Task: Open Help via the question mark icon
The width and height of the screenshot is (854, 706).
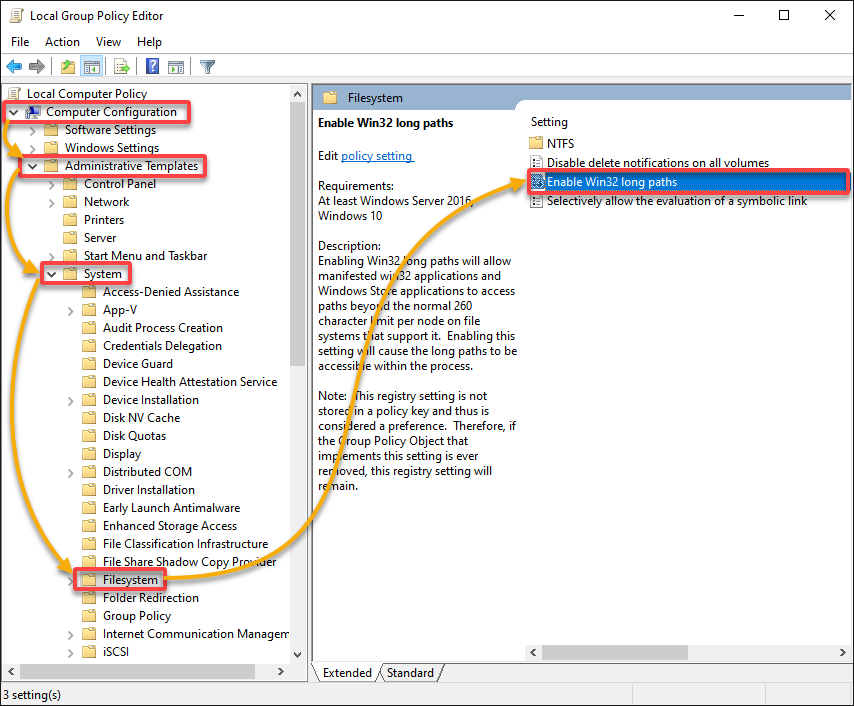Action: click(x=152, y=66)
